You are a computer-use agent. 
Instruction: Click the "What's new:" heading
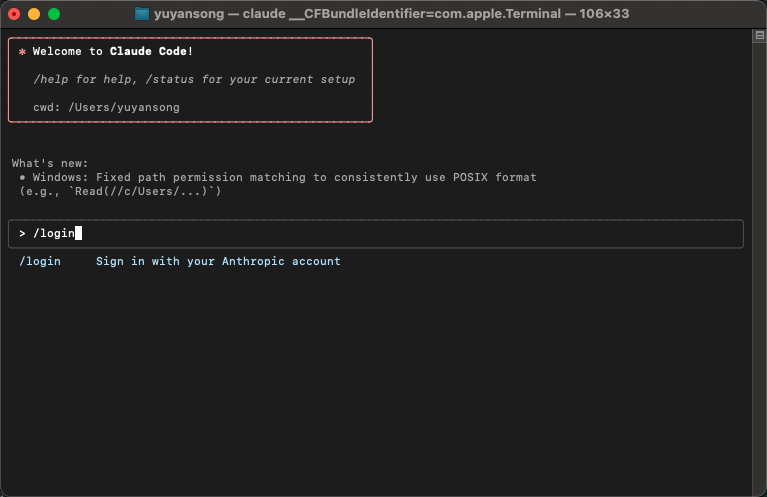[50, 163]
